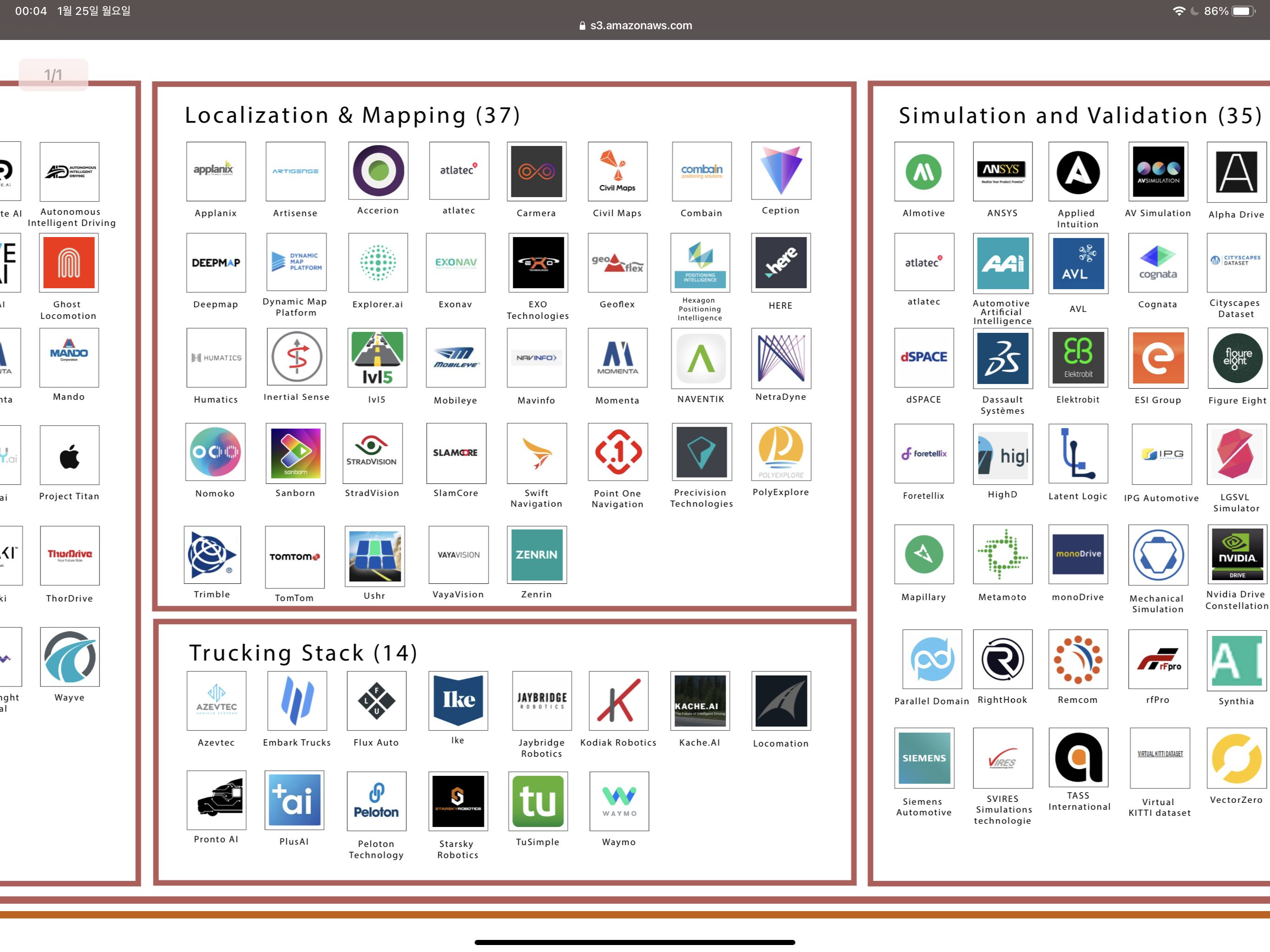Click the Applied Intuition logo
The width and height of the screenshot is (1270, 952).
1078,171
